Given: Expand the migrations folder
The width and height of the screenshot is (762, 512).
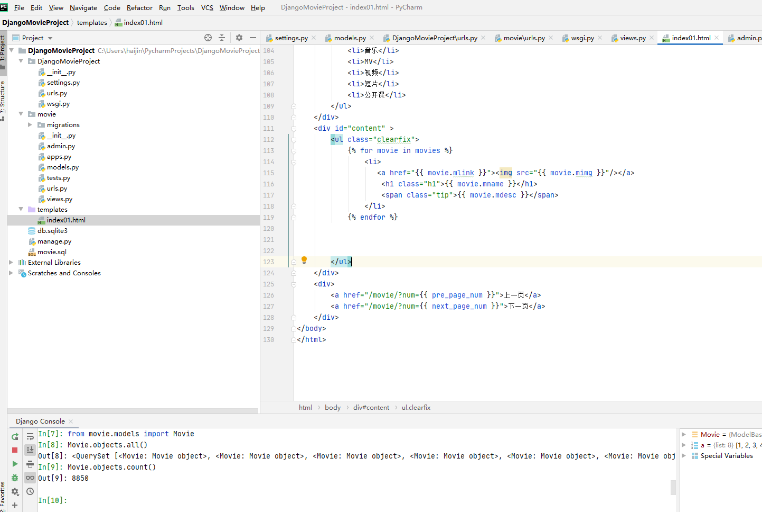Looking at the screenshot, I should click(30, 124).
